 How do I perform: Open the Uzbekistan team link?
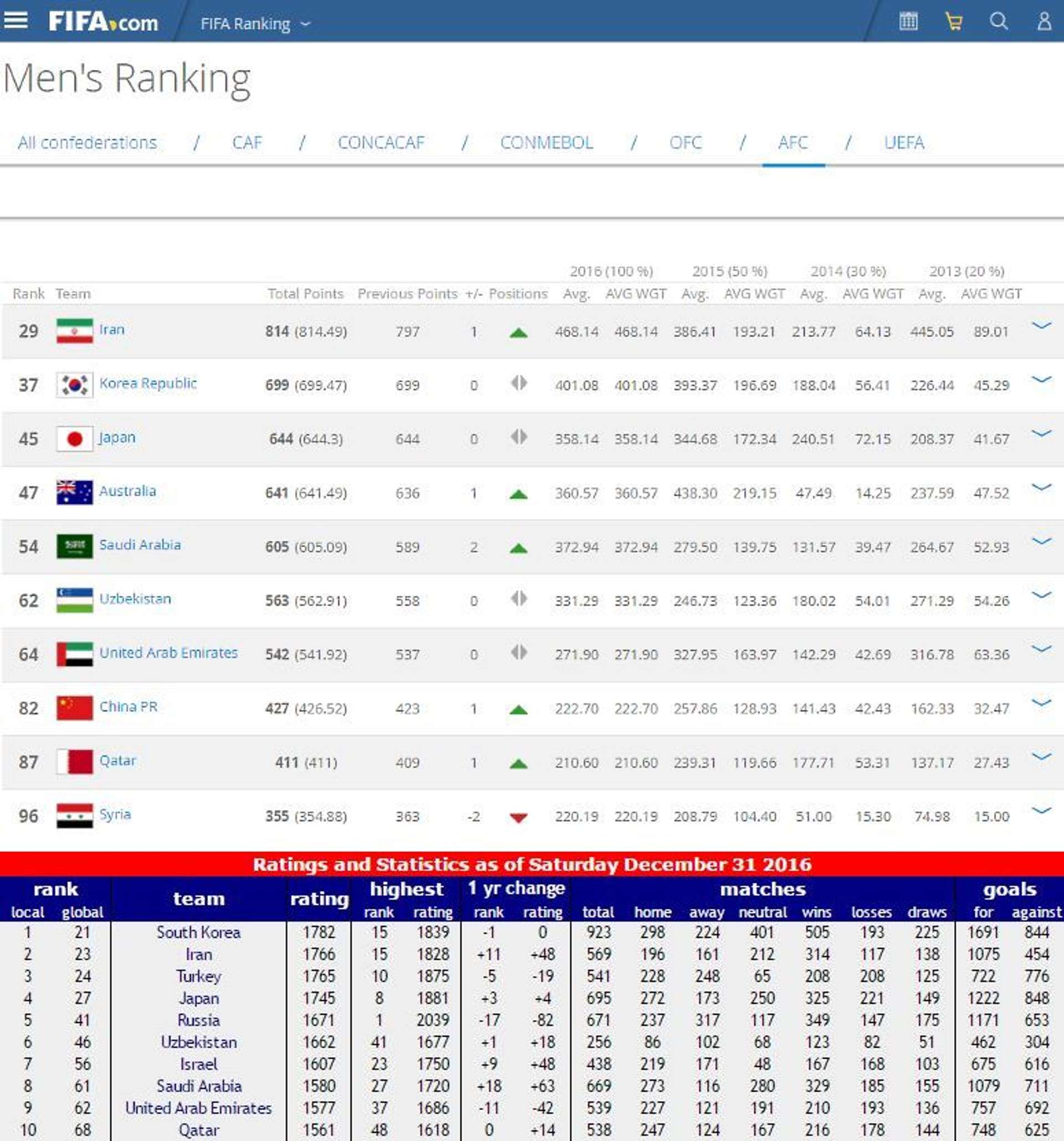point(135,598)
